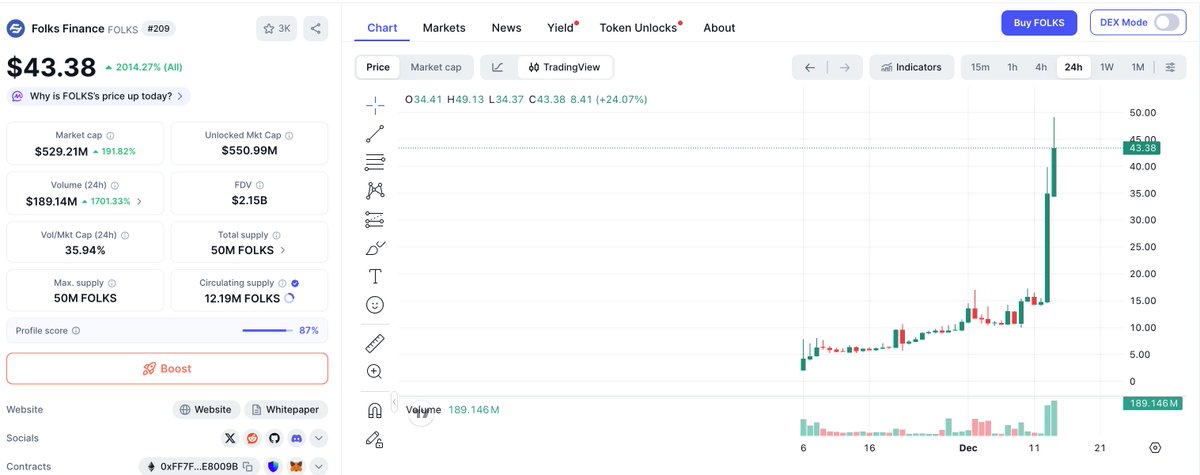Select the trend line drawing tool
Viewport: 1200px width, 475px height.
coord(375,133)
